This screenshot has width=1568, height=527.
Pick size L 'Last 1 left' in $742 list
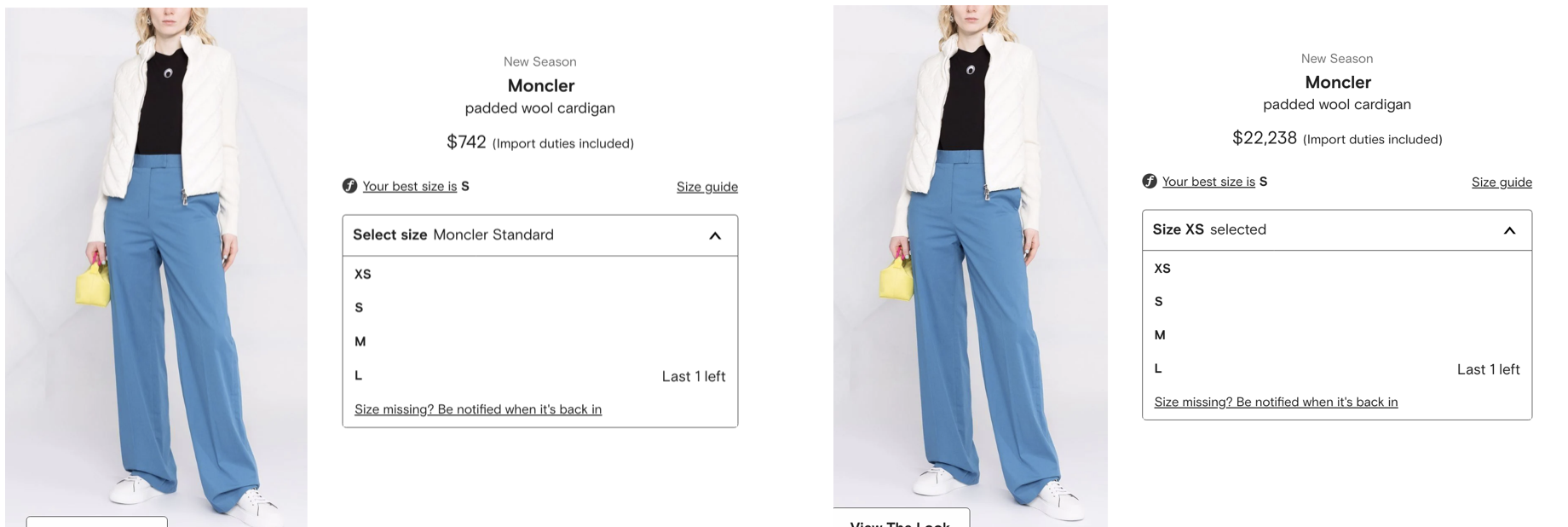(x=540, y=375)
